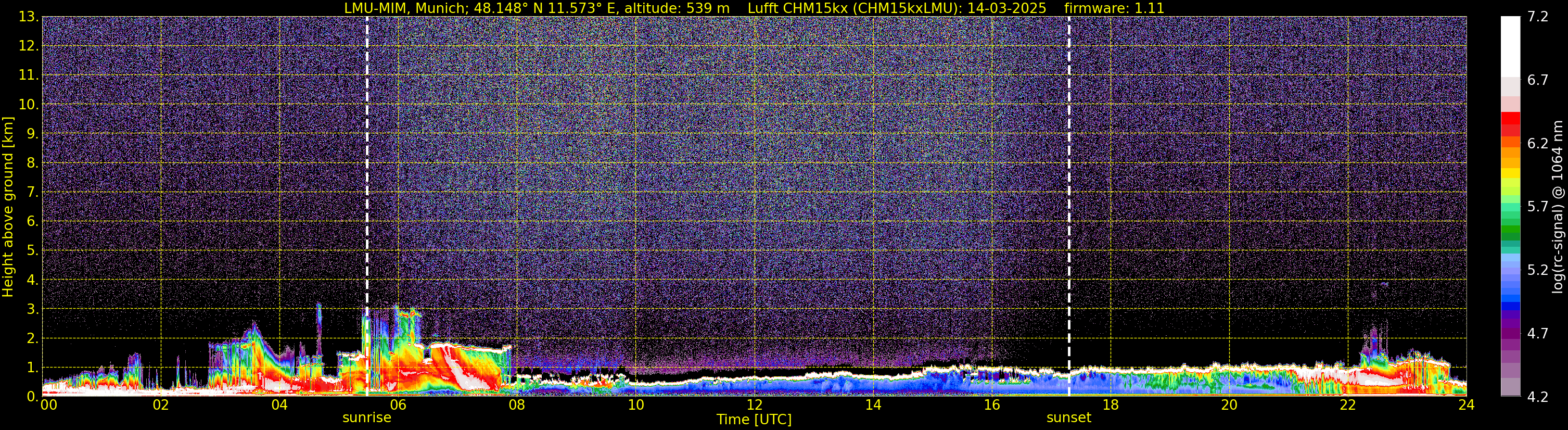The width and height of the screenshot is (1568, 430).
Task: Click the '4.' height axis tick label
Action: coord(32,280)
